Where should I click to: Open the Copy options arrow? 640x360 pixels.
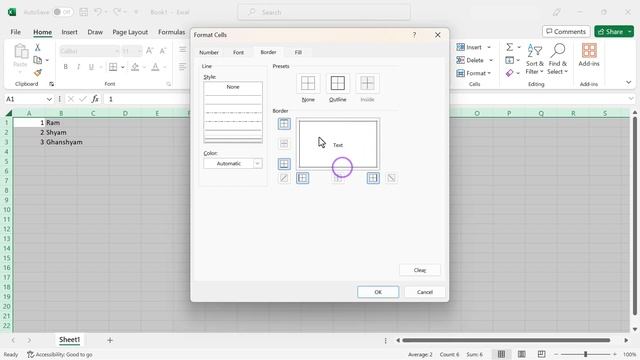[x=47, y=60]
